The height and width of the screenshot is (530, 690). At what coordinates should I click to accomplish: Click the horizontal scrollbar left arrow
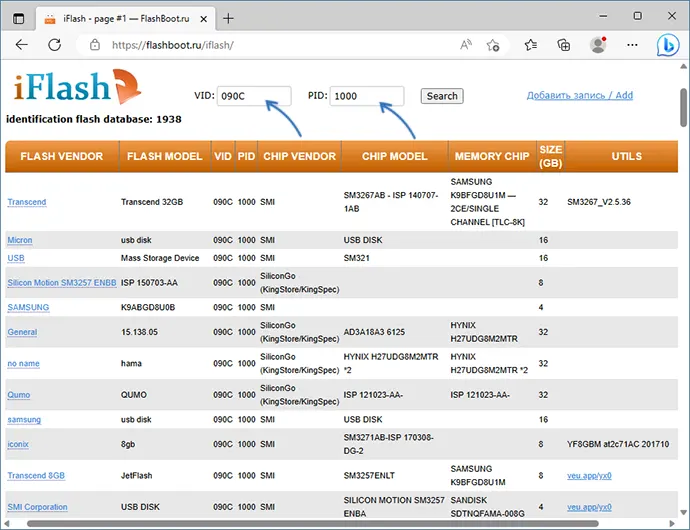6,524
